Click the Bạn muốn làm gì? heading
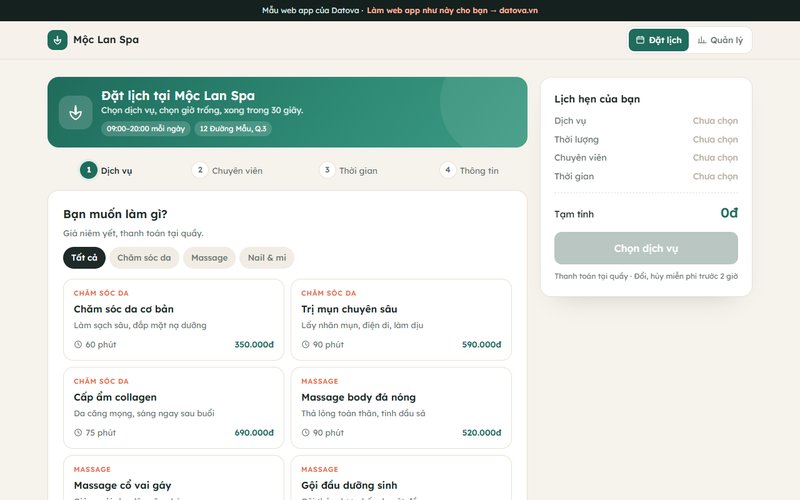Viewport: 800px width, 500px height. (x=115, y=214)
